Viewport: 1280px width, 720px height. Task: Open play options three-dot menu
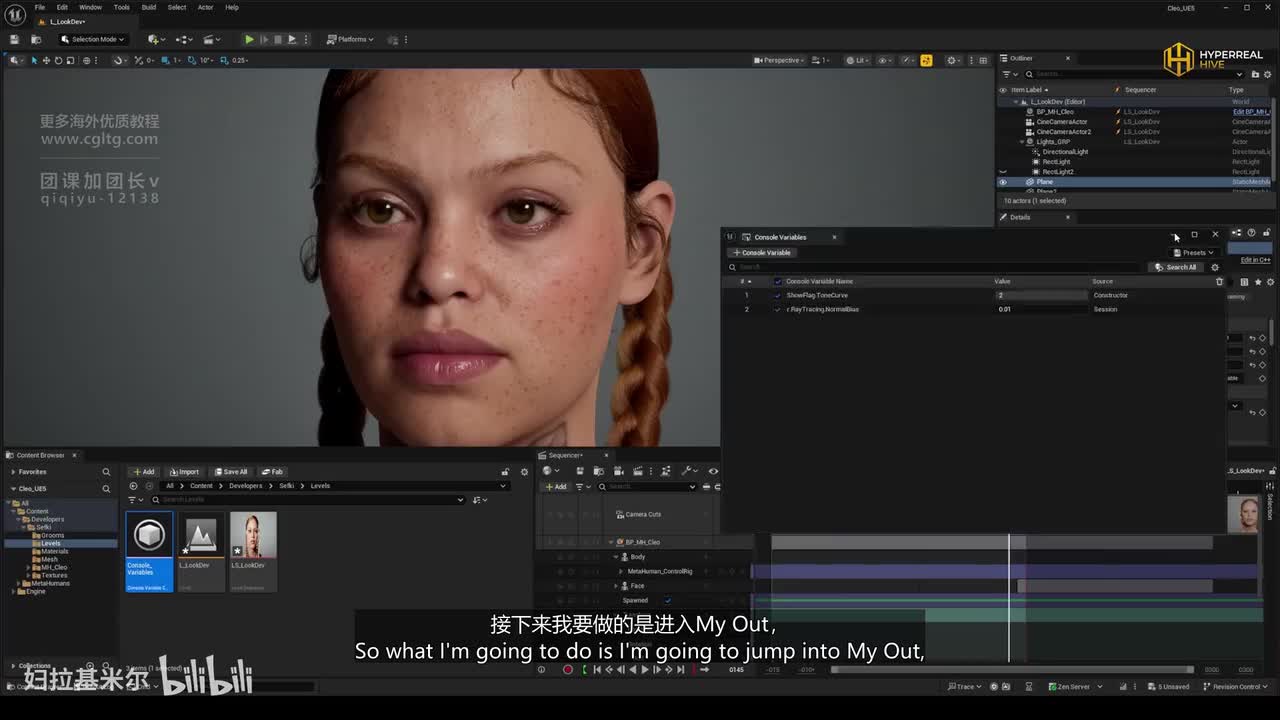[x=306, y=39]
